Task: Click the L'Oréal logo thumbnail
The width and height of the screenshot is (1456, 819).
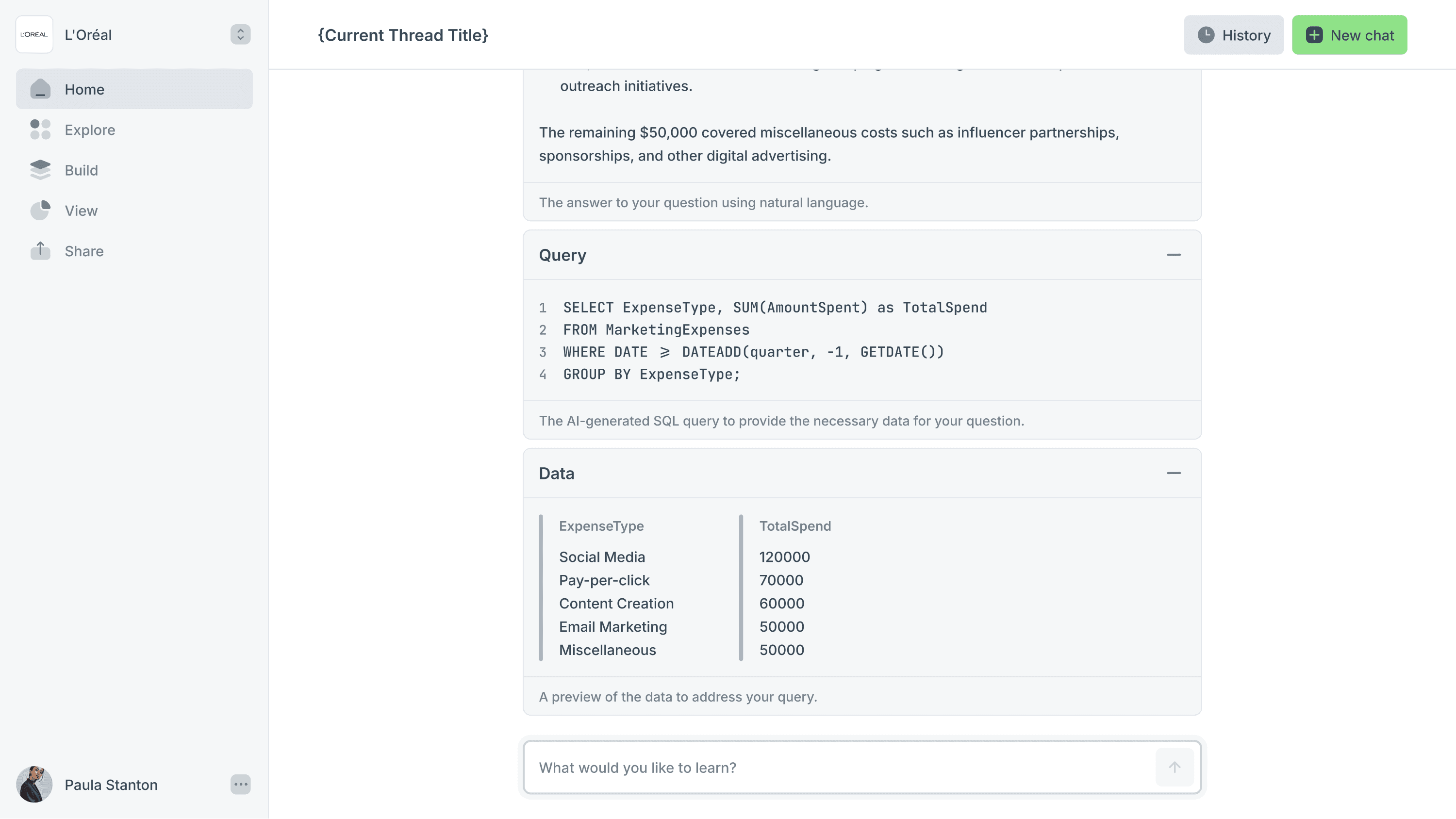Action: [x=34, y=34]
